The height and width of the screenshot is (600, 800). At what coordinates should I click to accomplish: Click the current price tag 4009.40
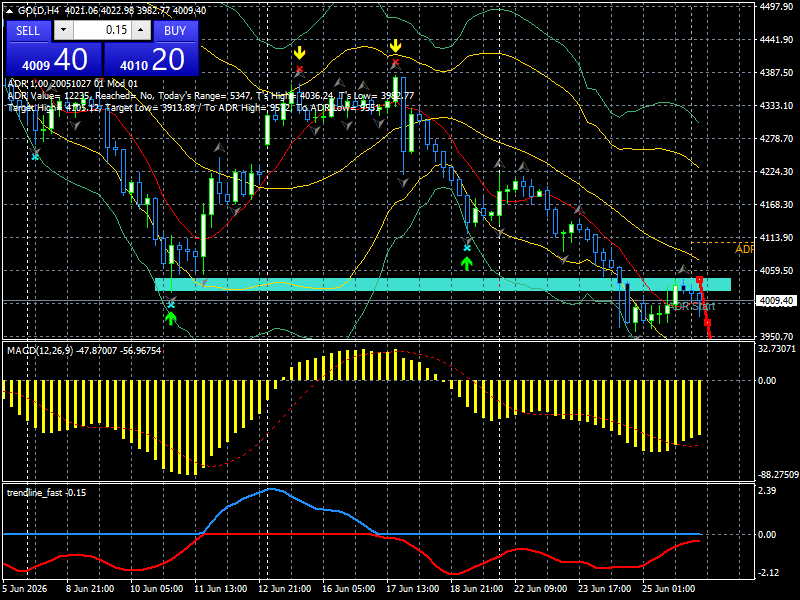(x=776, y=301)
